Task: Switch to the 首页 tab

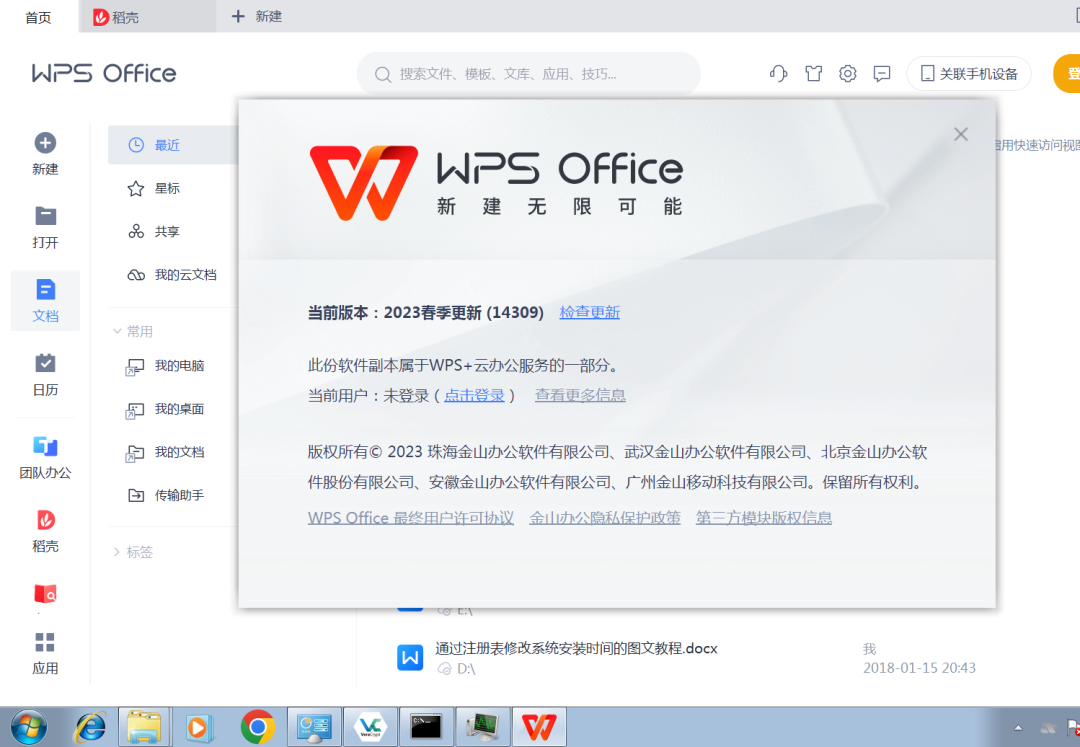Action: pyautogui.click(x=39, y=17)
